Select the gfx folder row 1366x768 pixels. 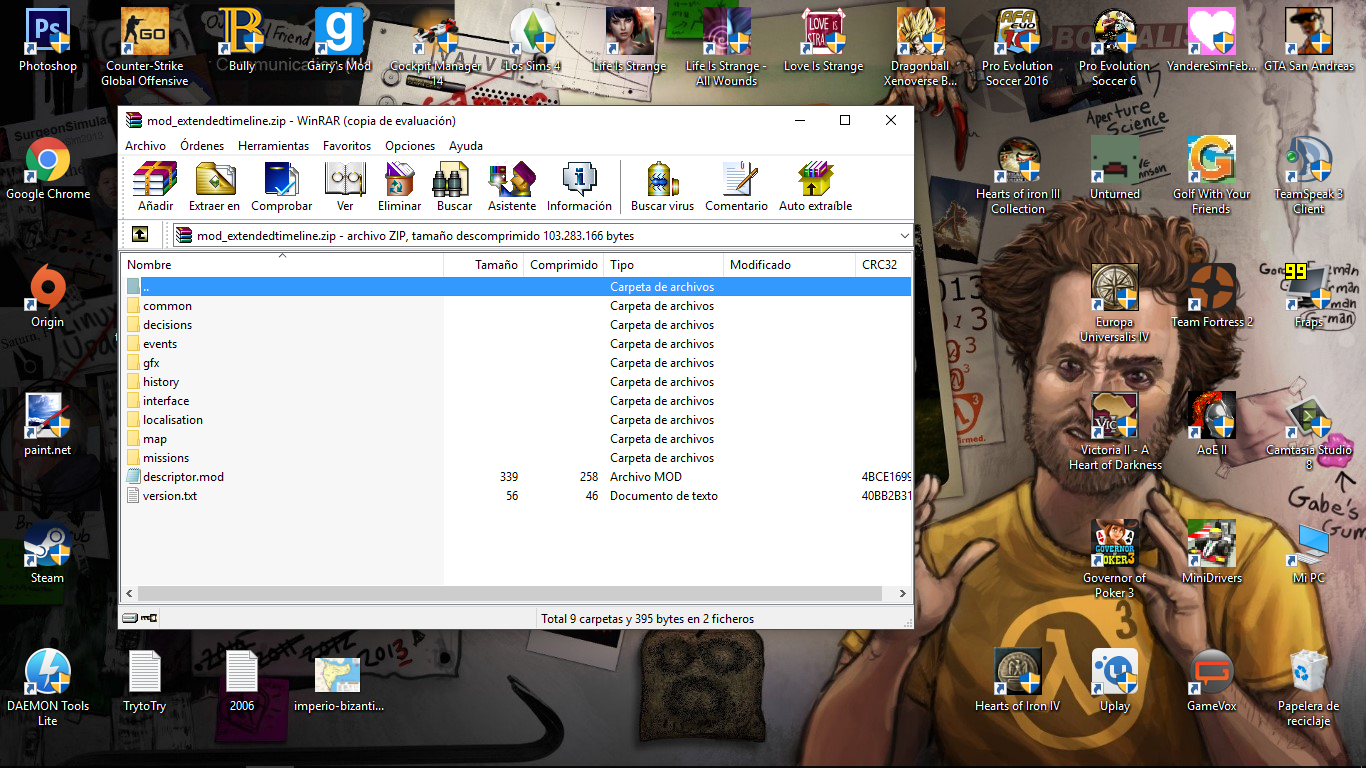point(517,363)
